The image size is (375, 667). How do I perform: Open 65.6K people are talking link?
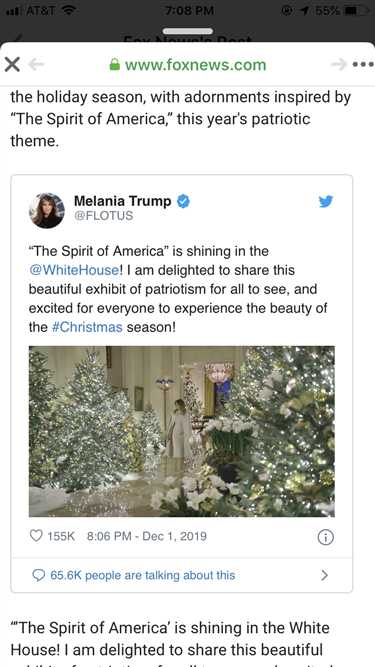142,576
